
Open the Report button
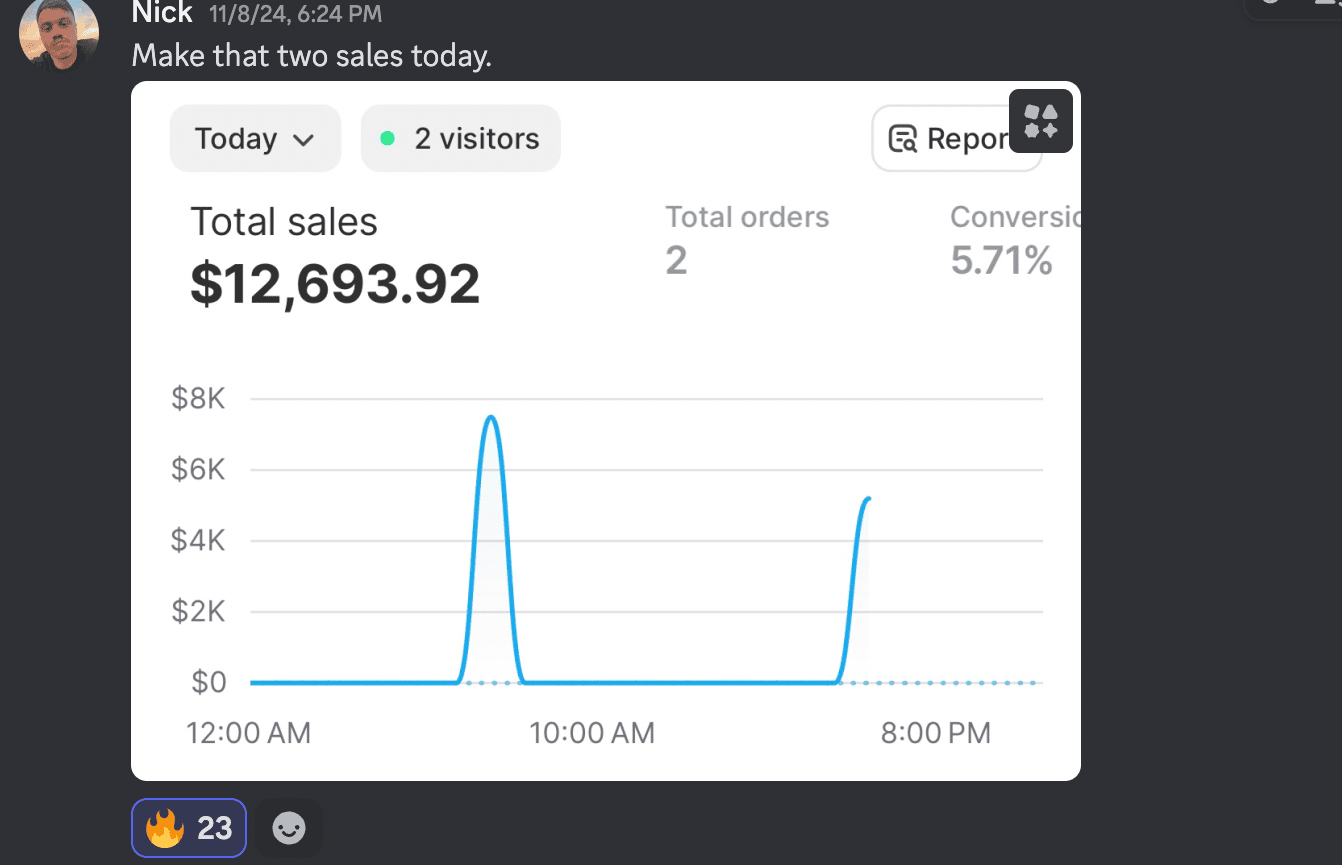click(x=955, y=139)
